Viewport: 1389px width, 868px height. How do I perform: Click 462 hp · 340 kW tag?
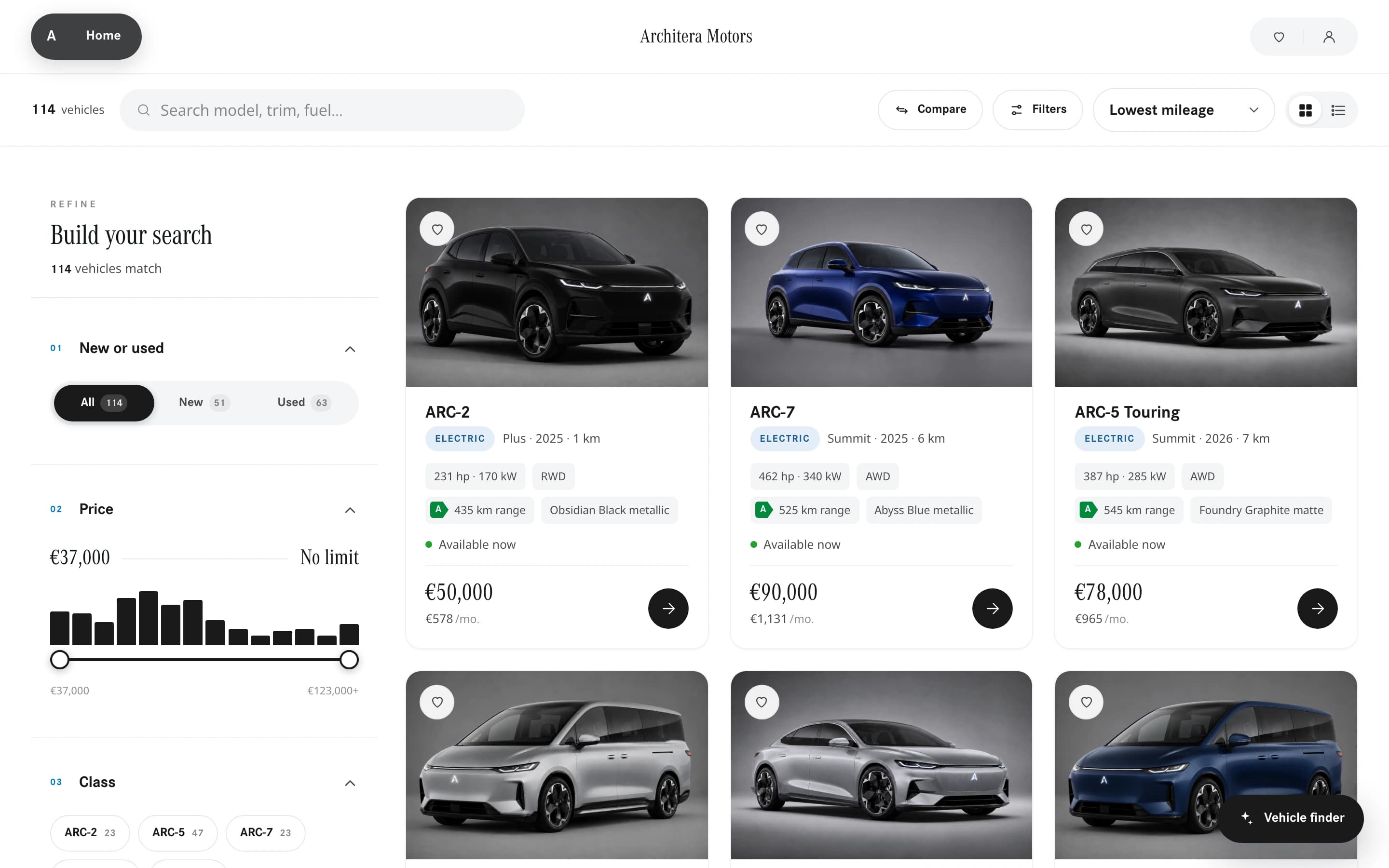(800, 476)
